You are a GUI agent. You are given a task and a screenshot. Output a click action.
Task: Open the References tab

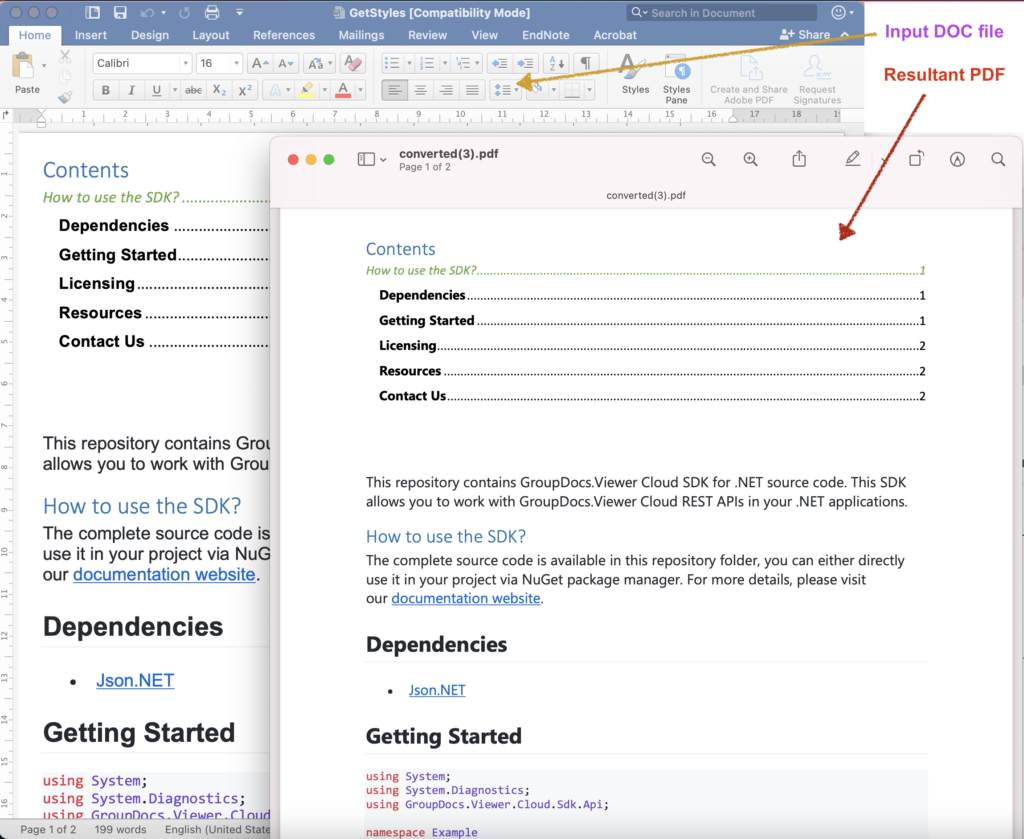pyautogui.click(x=284, y=35)
